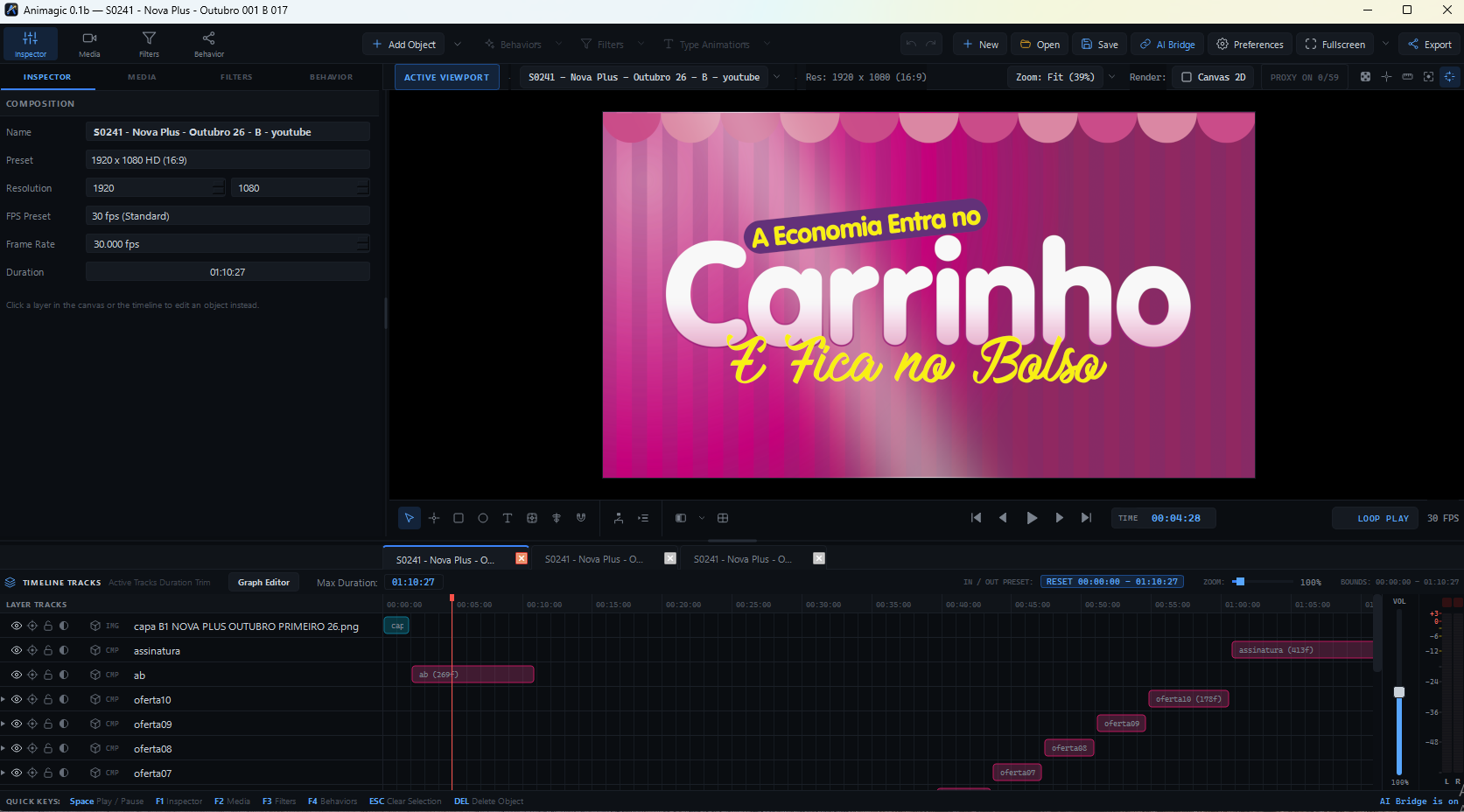Switch to the BEHAVIOR panel tab
This screenshot has height=812, width=1464.
tap(331, 77)
